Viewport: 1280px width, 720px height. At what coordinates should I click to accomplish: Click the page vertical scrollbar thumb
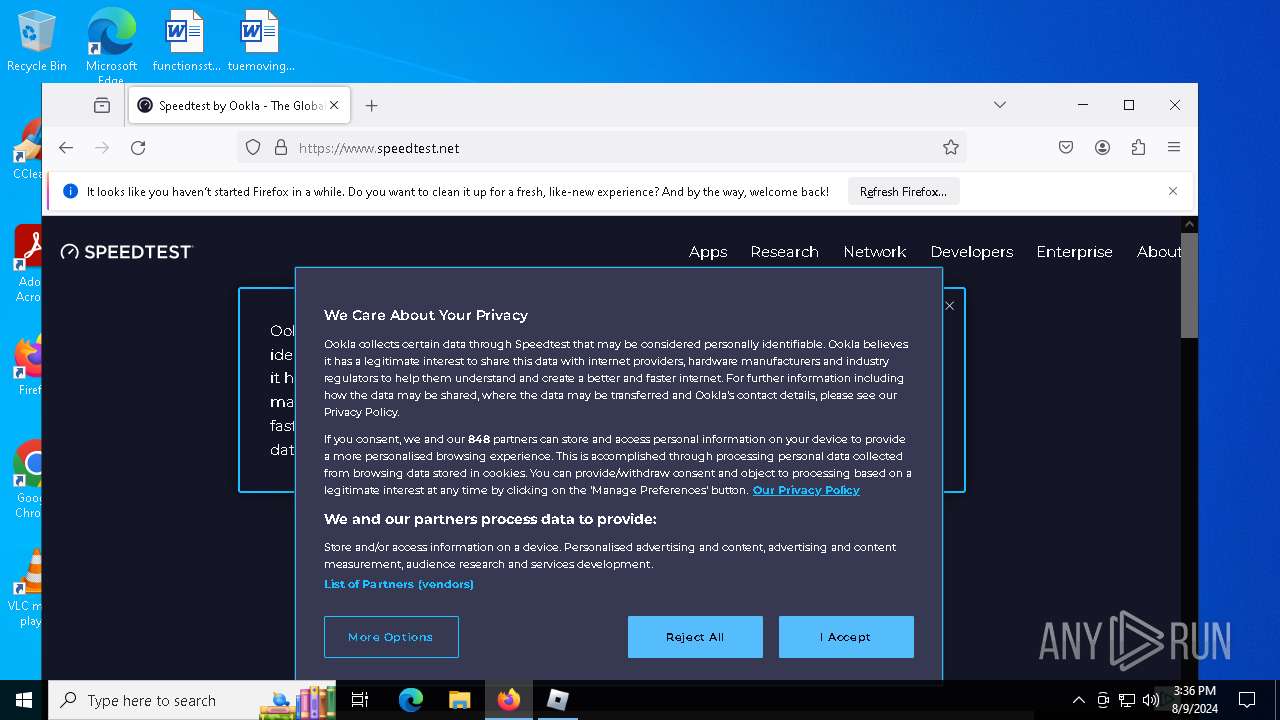pos(1189,285)
